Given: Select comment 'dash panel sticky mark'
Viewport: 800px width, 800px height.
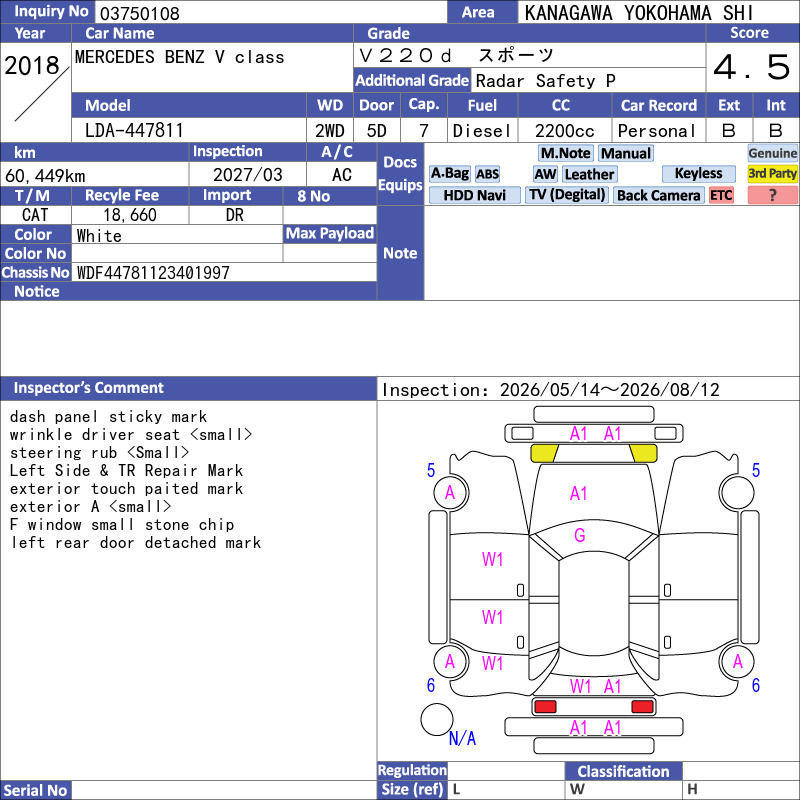Looking at the screenshot, I should [x=108, y=417].
